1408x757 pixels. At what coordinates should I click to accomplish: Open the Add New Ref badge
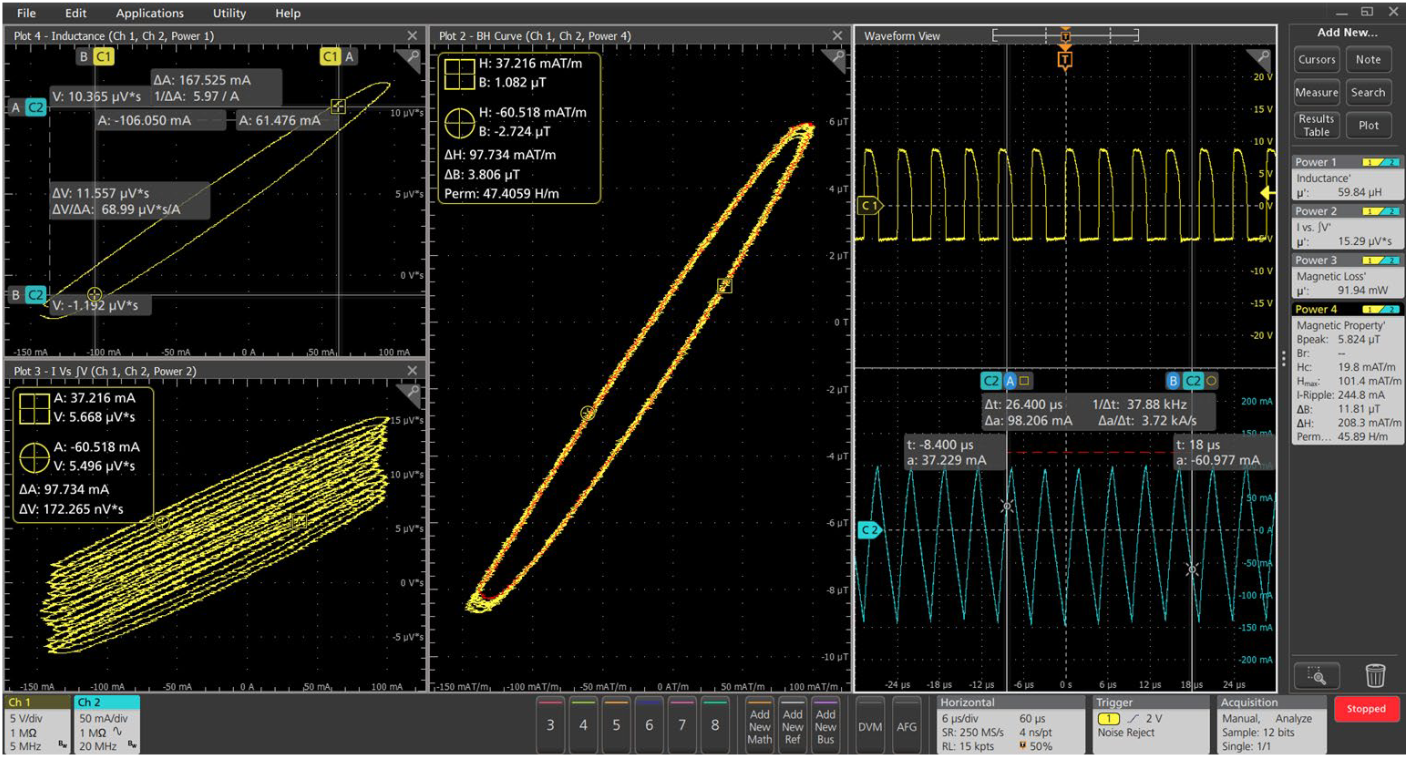pos(793,725)
